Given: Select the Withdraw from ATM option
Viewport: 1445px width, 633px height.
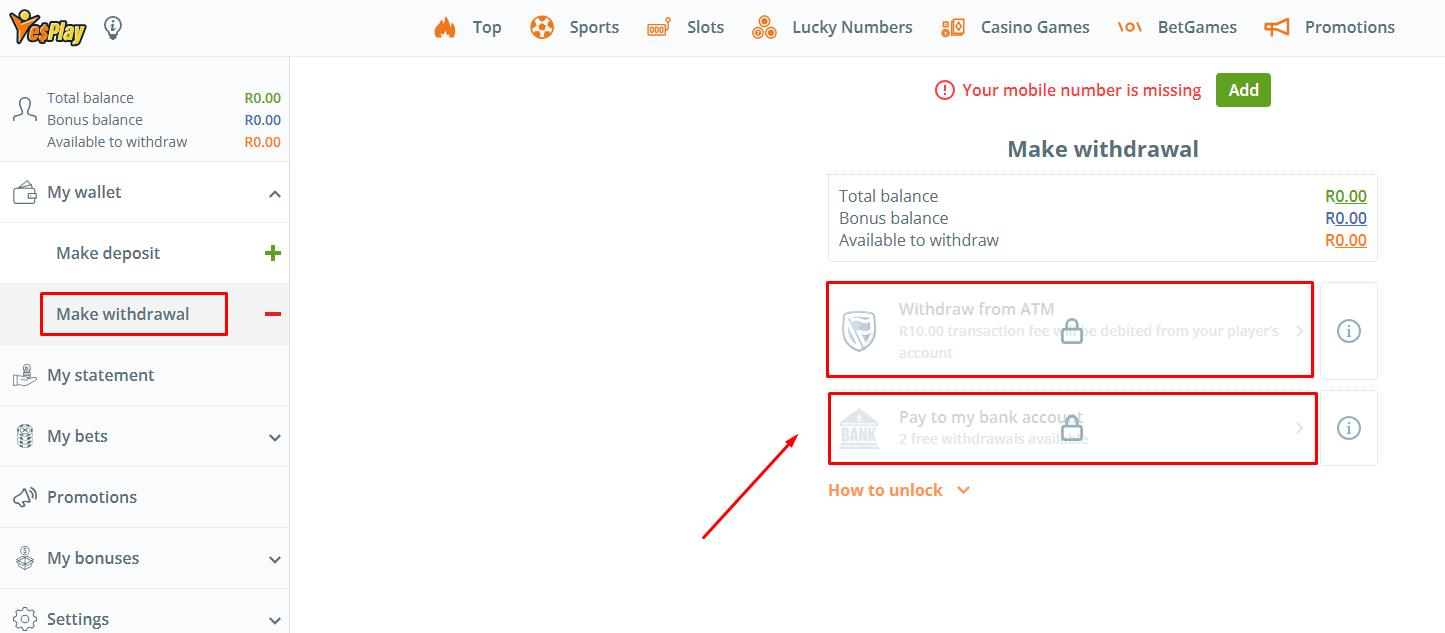Looking at the screenshot, I should 1070,330.
